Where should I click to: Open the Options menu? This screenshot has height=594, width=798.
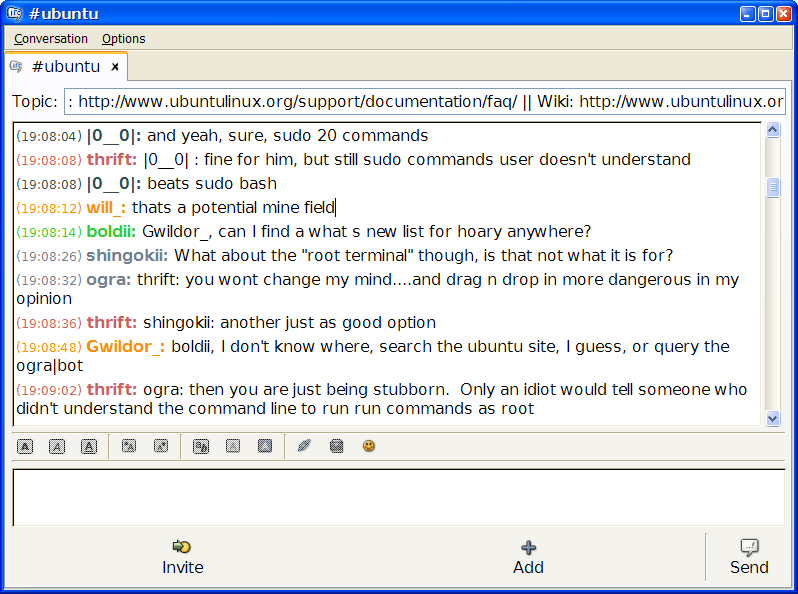pos(124,39)
